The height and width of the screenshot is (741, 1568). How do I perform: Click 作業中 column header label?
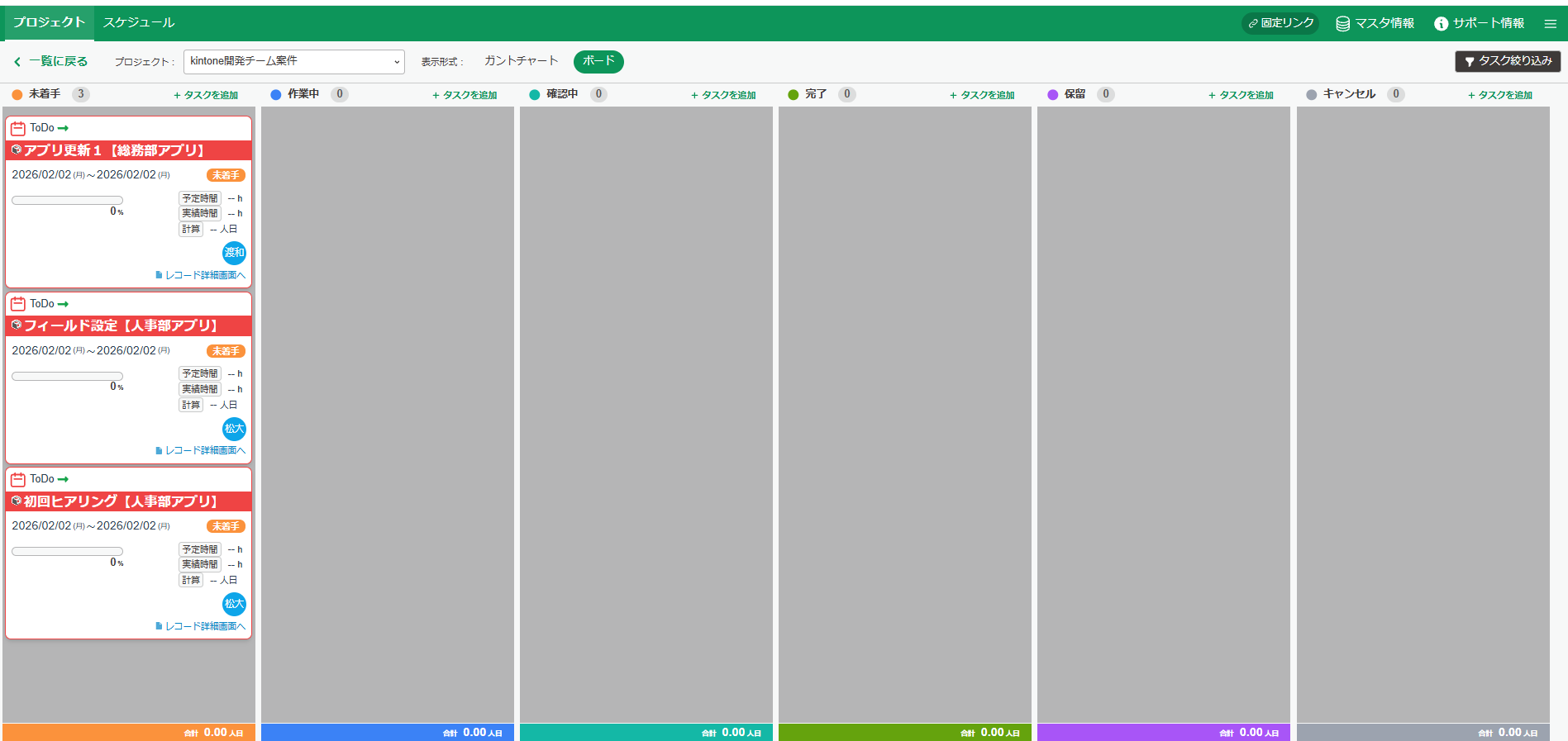[303, 94]
